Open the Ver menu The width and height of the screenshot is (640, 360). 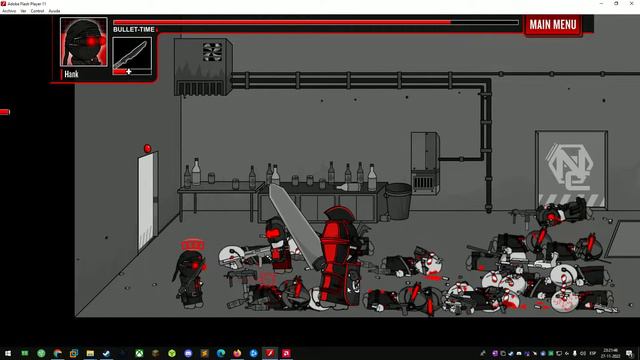click(x=23, y=11)
